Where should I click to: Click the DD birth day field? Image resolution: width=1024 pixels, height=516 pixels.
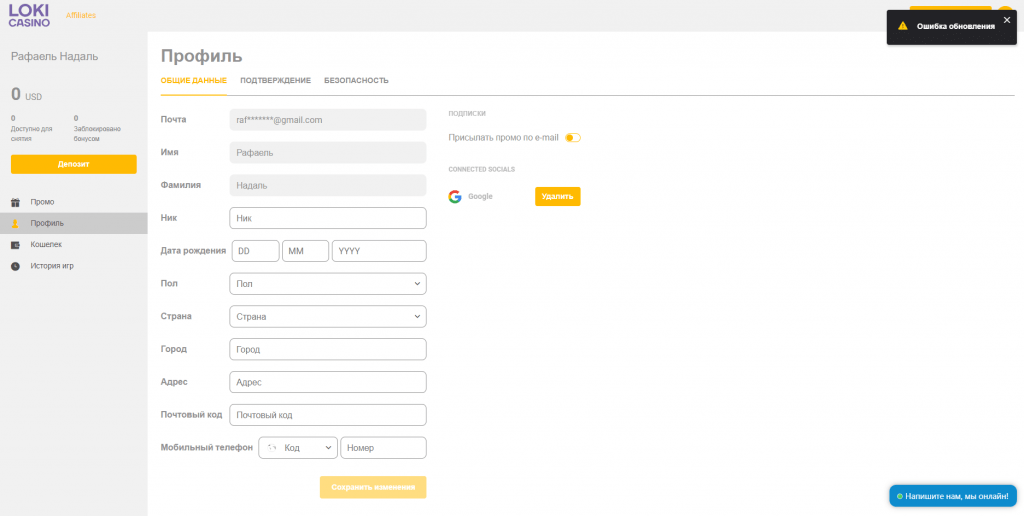click(x=255, y=251)
